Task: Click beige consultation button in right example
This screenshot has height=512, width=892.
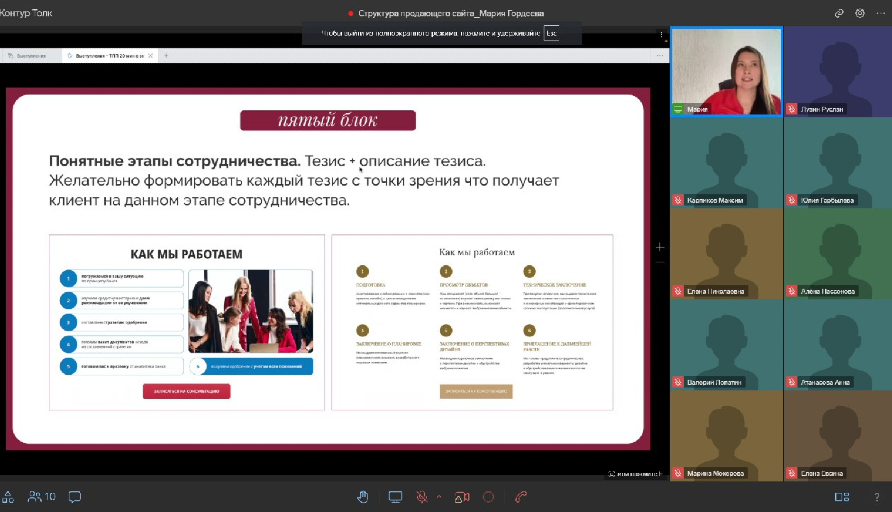Action: tap(476, 391)
